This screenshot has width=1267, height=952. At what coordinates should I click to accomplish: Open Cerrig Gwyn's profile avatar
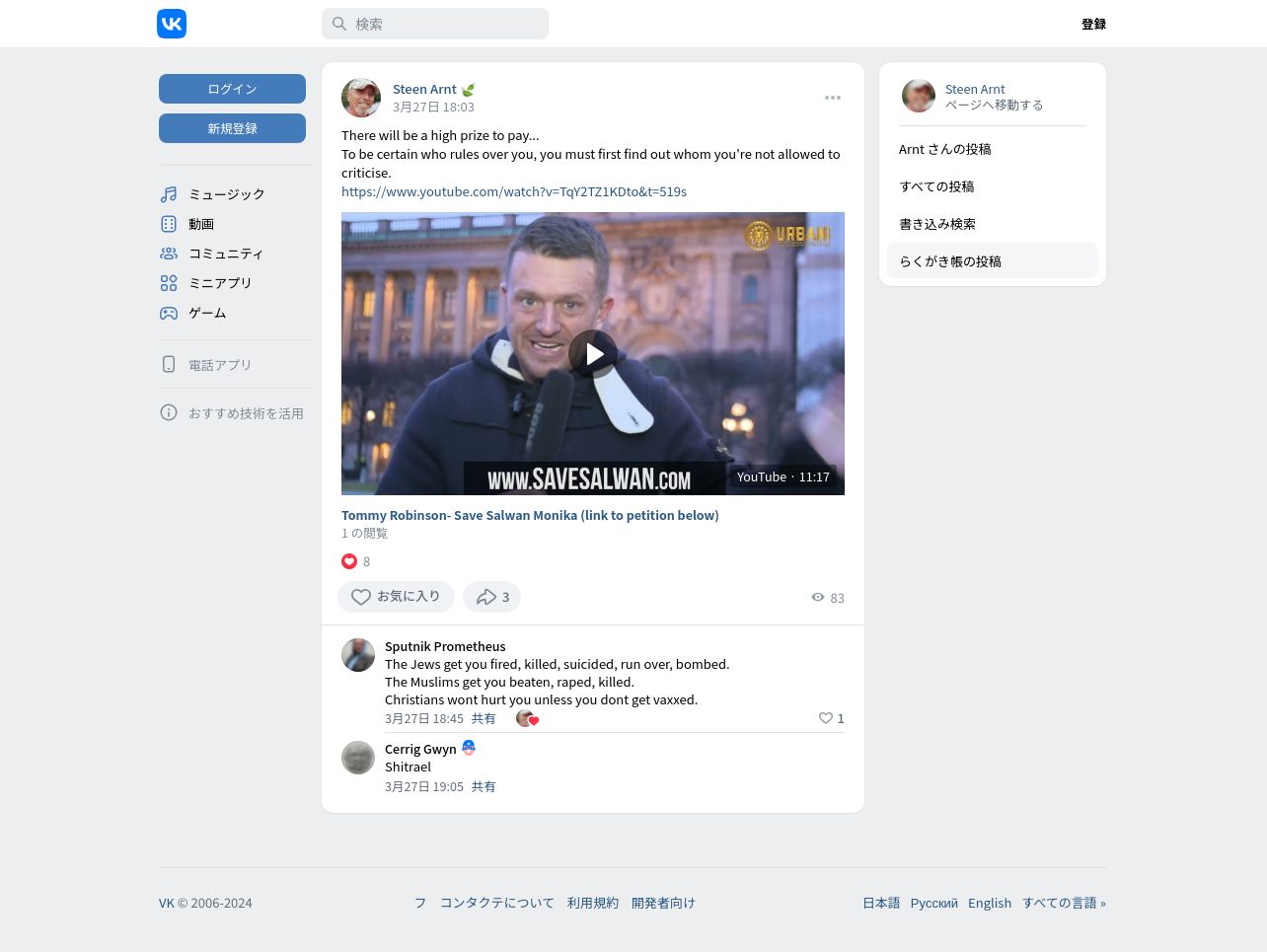click(x=358, y=758)
